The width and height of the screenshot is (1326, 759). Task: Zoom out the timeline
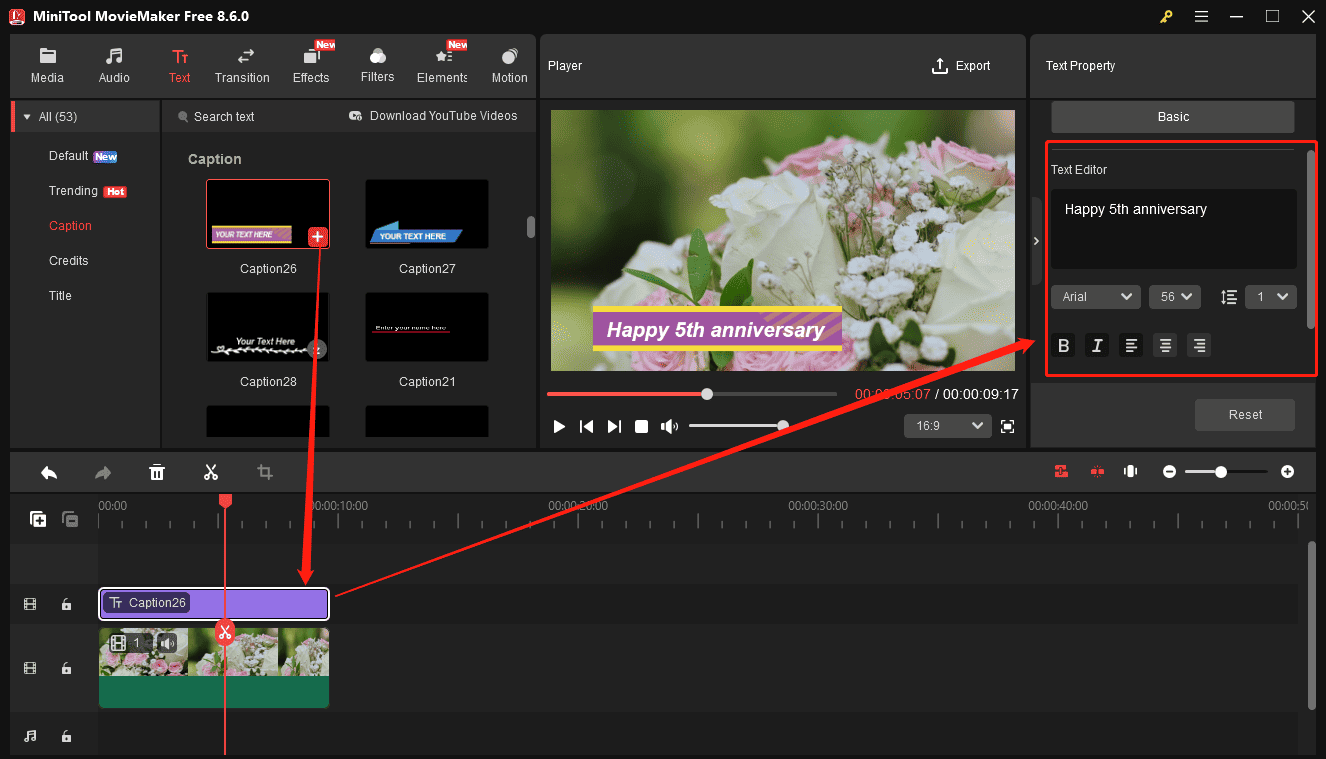[x=1169, y=471]
